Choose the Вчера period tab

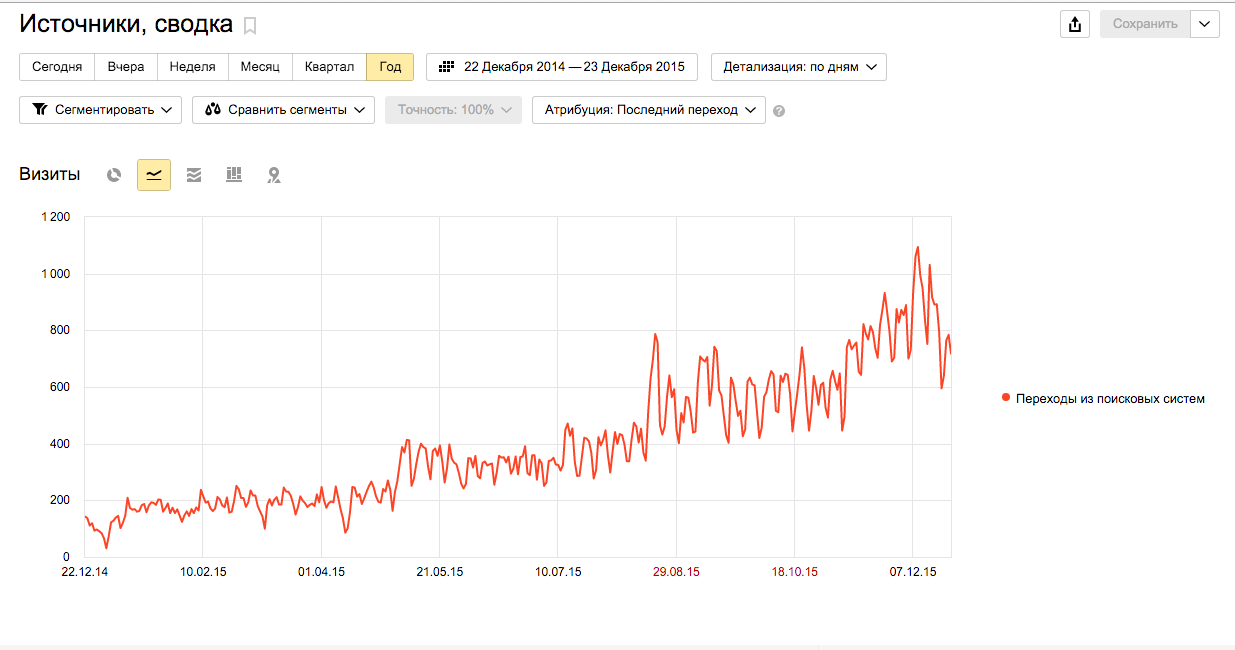coord(126,67)
